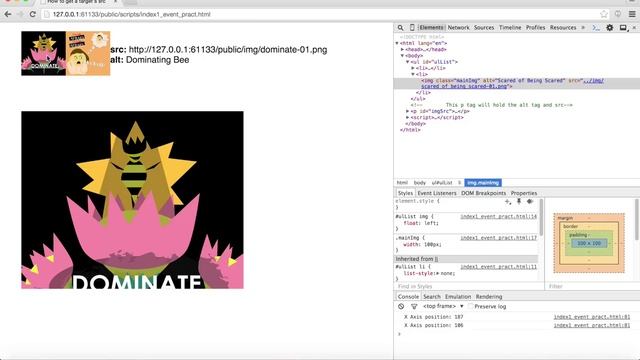Open source link index1_event_pract.html:14

coord(498,216)
